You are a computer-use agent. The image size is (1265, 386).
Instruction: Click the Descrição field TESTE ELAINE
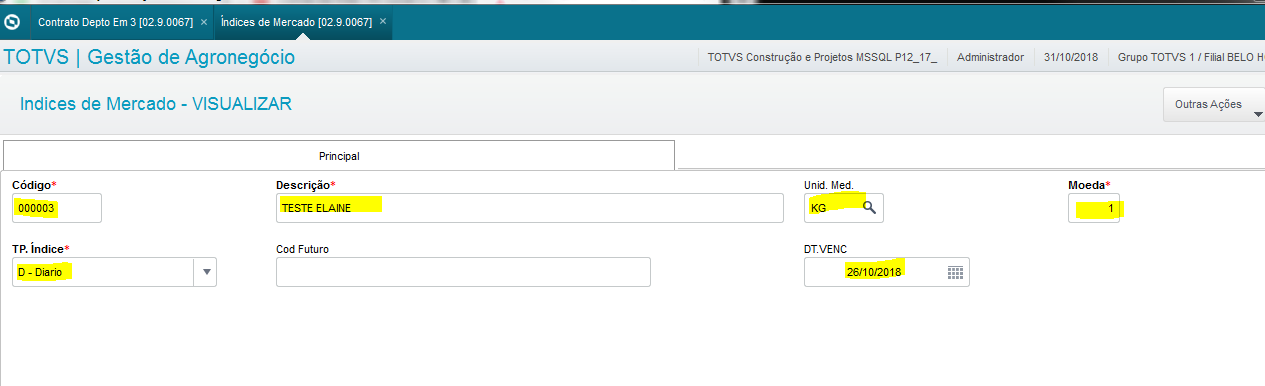tap(529, 208)
